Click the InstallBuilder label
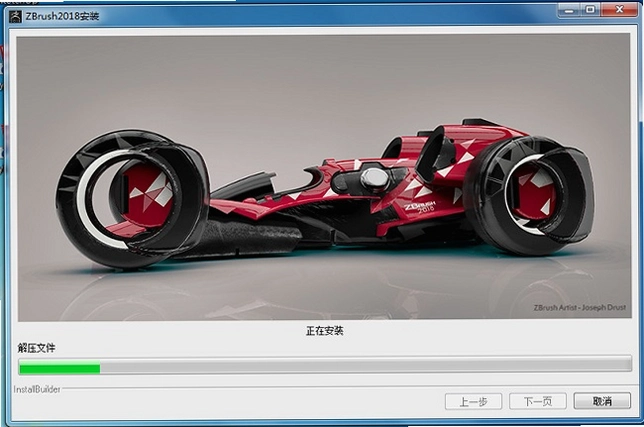Viewport: 644px width, 427px height. [37, 389]
